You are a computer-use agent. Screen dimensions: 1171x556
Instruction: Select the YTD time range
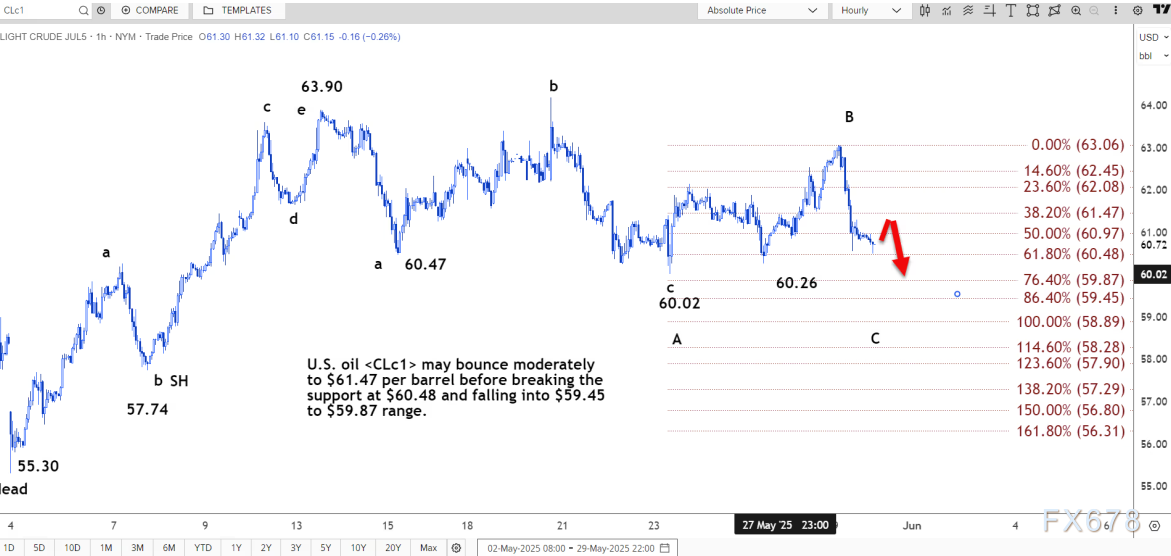pyautogui.click(x=203, y=548)
